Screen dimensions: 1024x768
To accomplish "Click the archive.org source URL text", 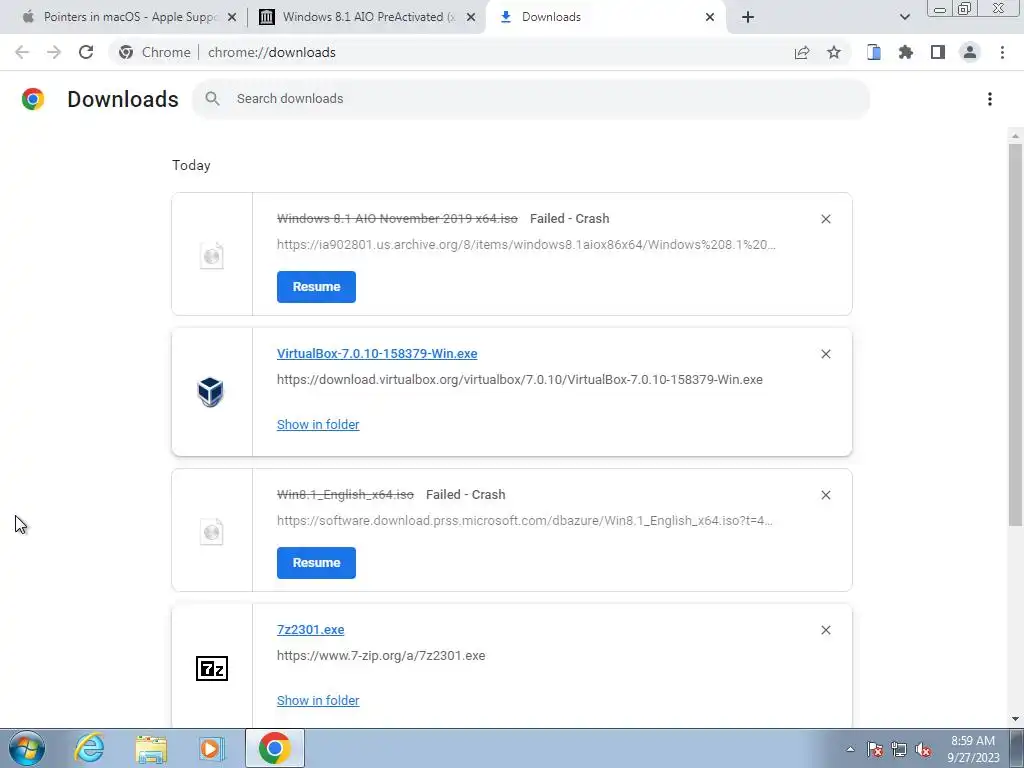I will [x=526, y=245].
